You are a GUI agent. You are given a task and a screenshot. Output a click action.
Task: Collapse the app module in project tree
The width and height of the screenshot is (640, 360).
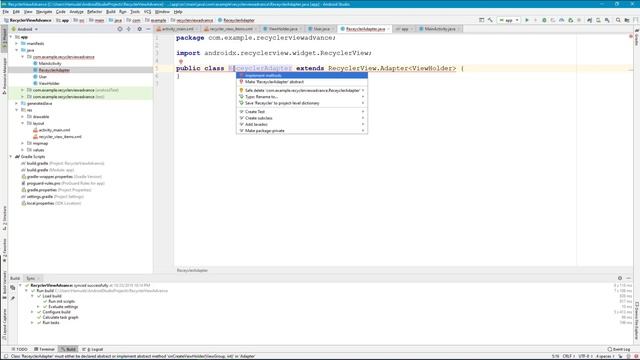[x=11, y=37]
